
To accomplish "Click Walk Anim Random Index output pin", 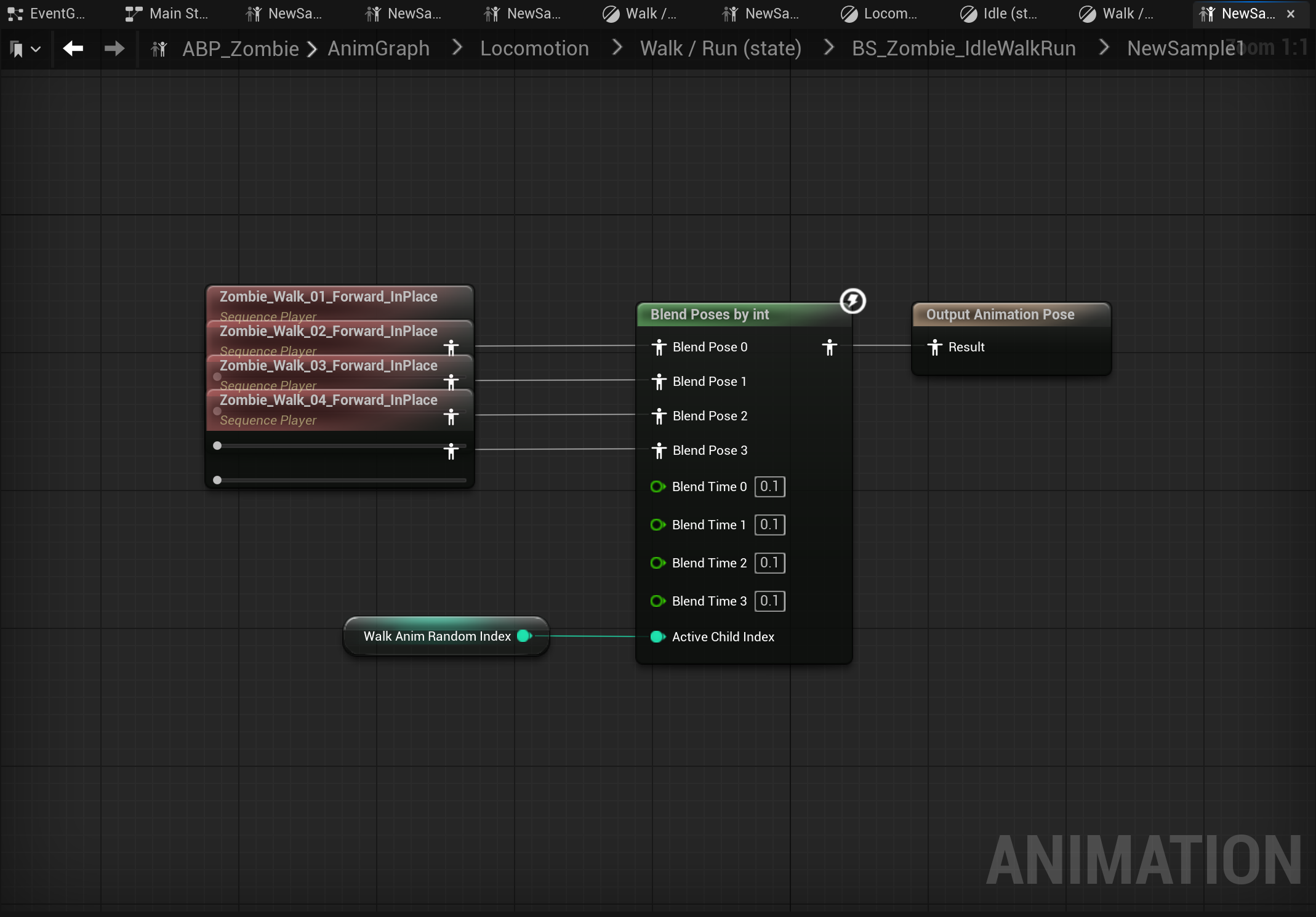I will point(524,636).
